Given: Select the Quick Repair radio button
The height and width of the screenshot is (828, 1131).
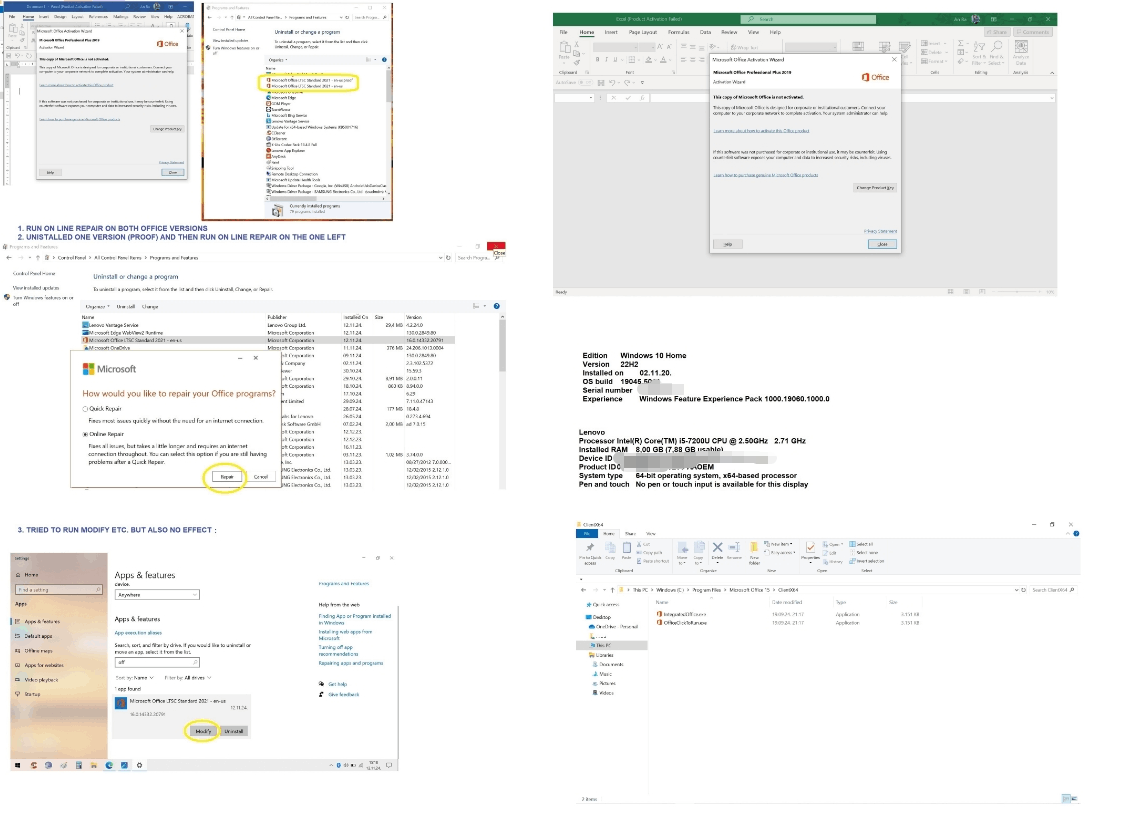Looking at the screenshot, I should [85, 409].
